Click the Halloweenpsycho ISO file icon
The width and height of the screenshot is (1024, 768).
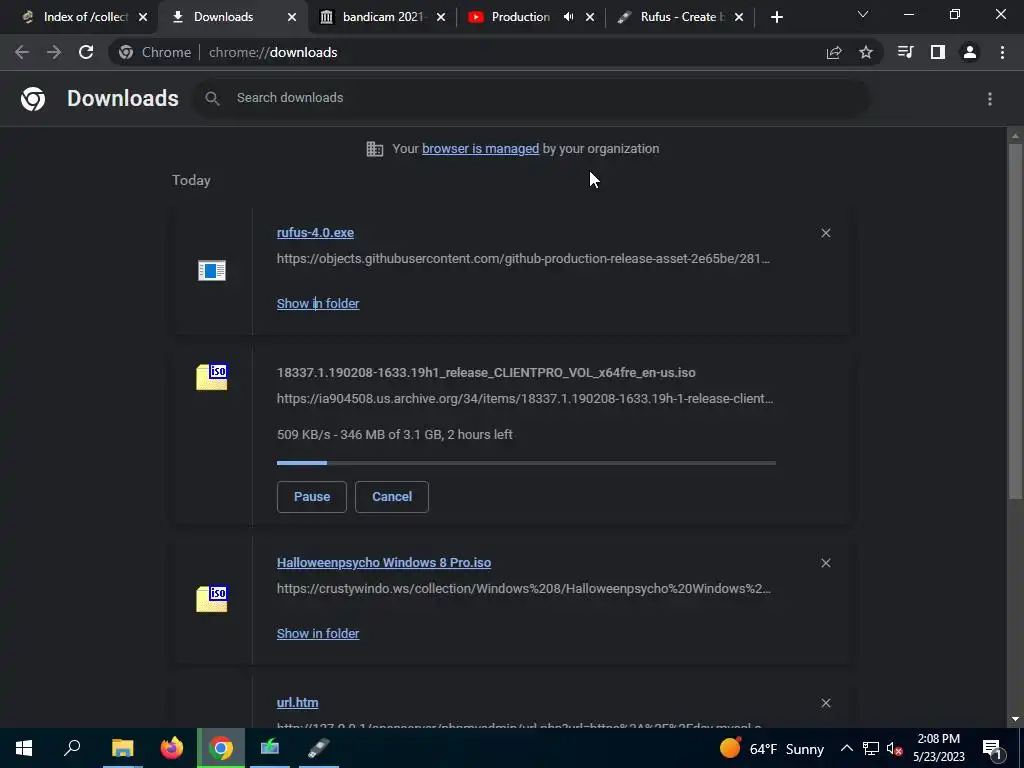(x=212, y=598)
